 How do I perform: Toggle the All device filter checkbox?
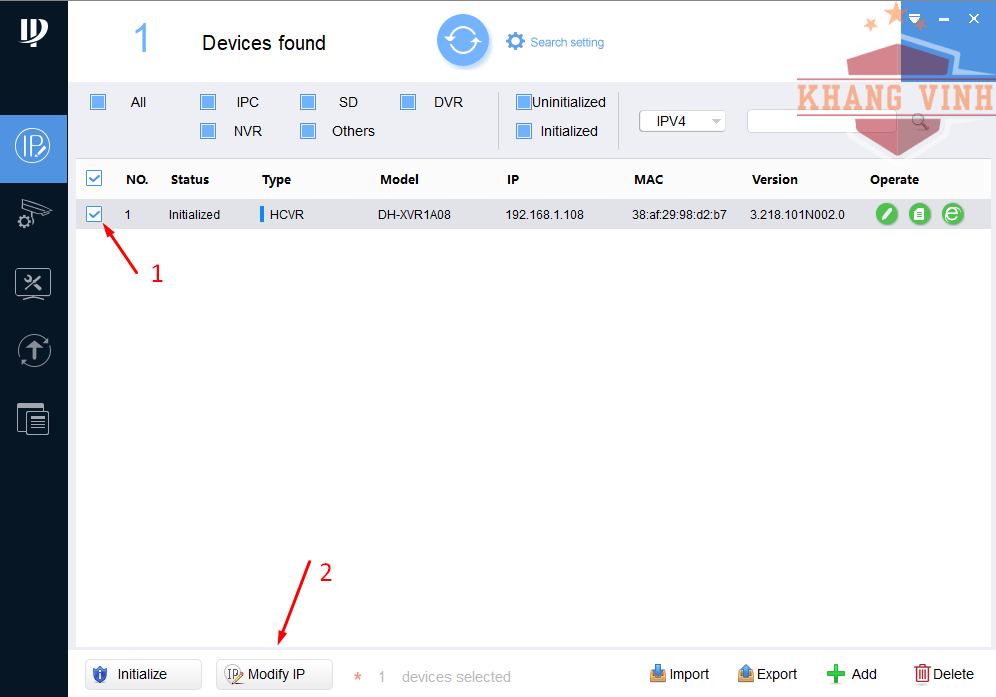click(98, 102)
